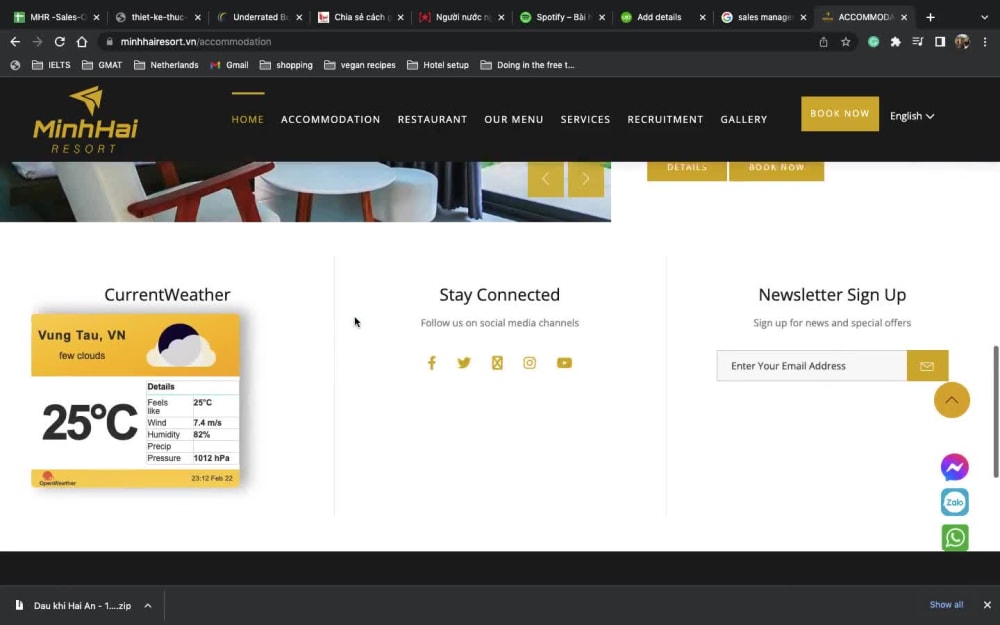Viewport: 1000px width, 625px height.
Task: Open the media control playlist icon
Action: 917,41
